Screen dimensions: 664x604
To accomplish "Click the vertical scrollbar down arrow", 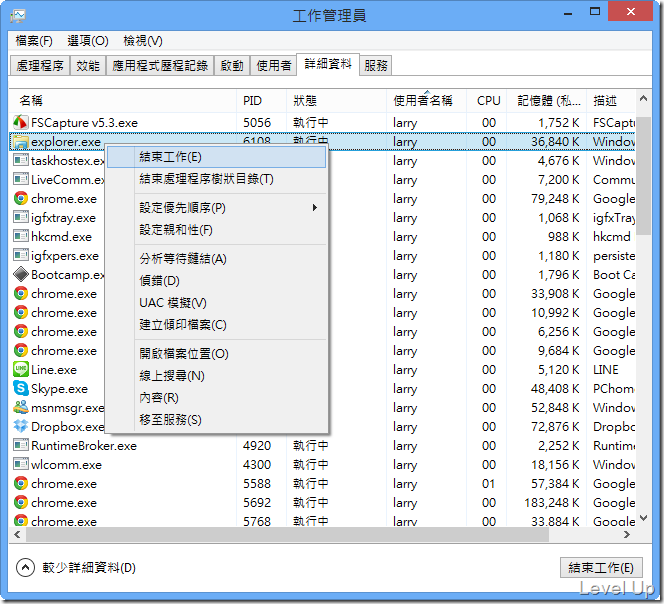I will click(644, 518).
